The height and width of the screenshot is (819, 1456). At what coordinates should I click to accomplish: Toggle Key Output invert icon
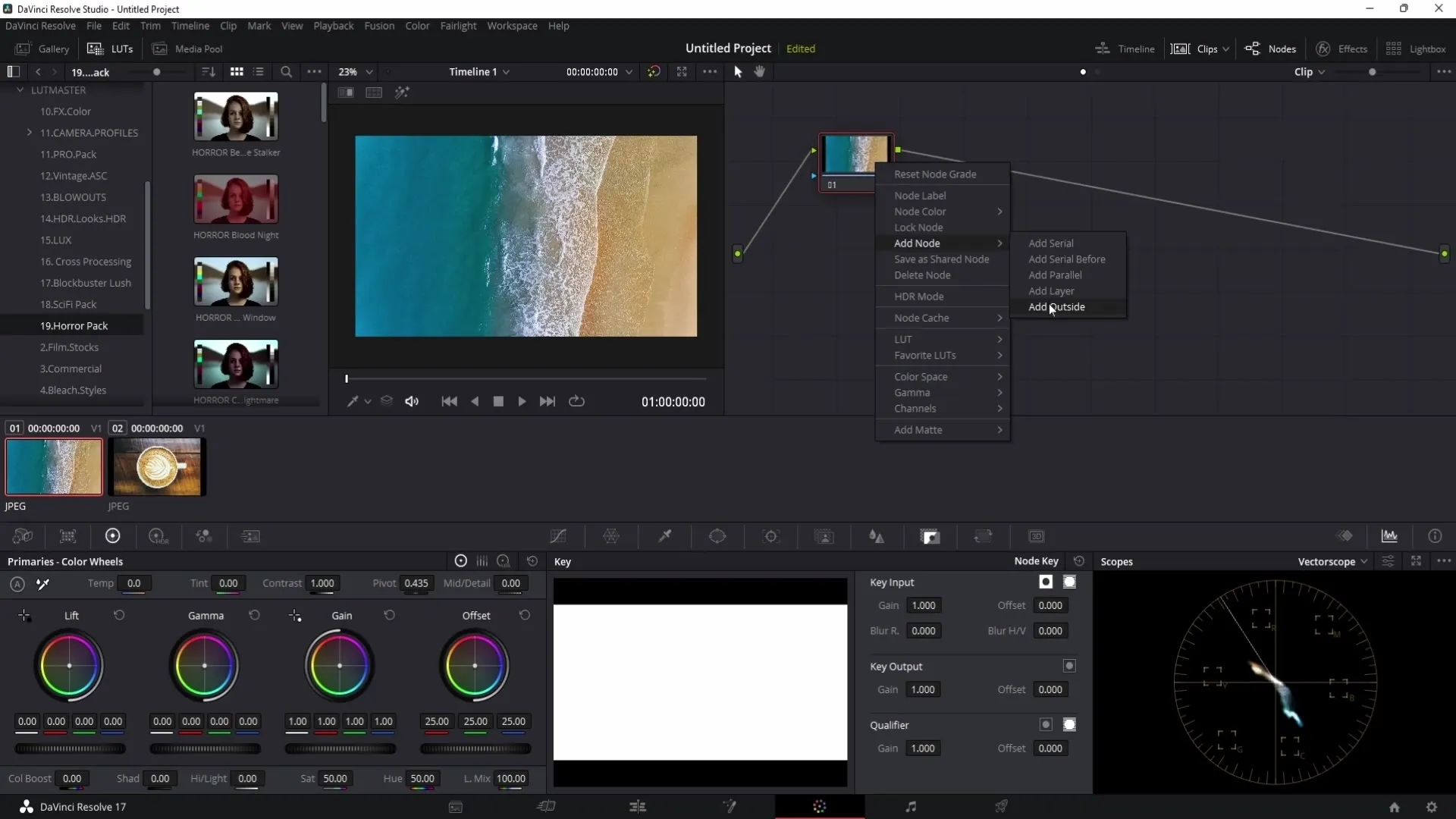(1069, 666)
